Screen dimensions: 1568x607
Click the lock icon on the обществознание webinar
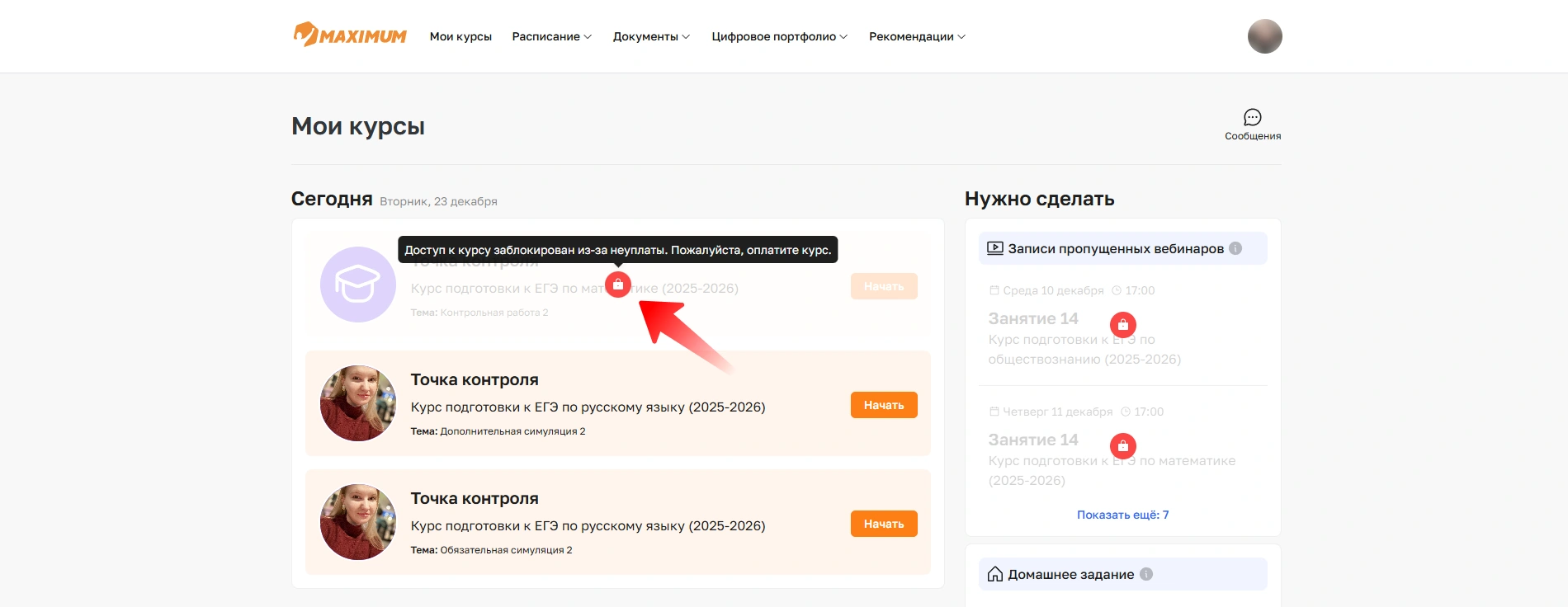click(1122, 325)
